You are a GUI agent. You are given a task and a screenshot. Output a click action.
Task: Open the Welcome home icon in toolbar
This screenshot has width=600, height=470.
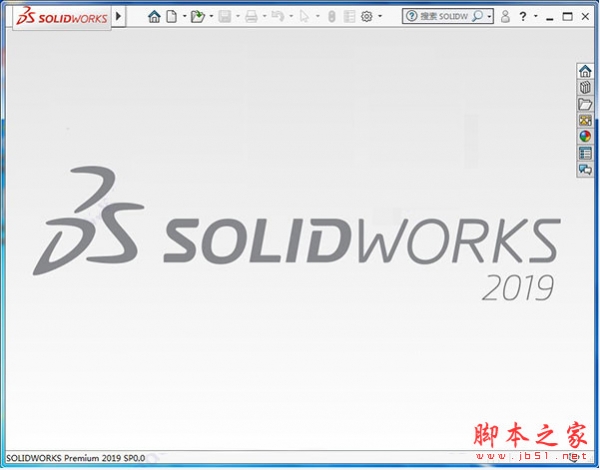tap(154, 16)
